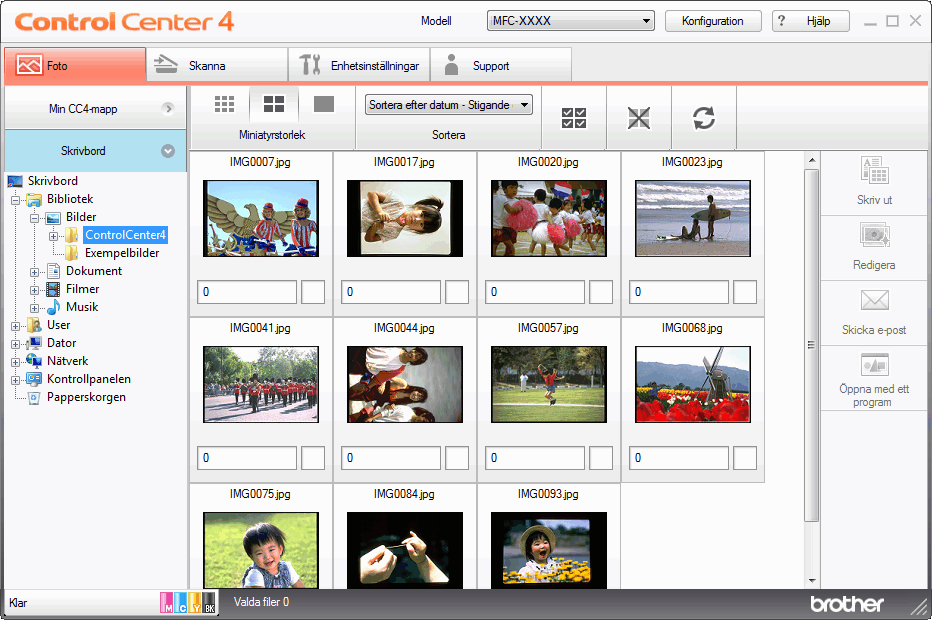
Task: Collapse the Bilder tree node
Action: 34,218
